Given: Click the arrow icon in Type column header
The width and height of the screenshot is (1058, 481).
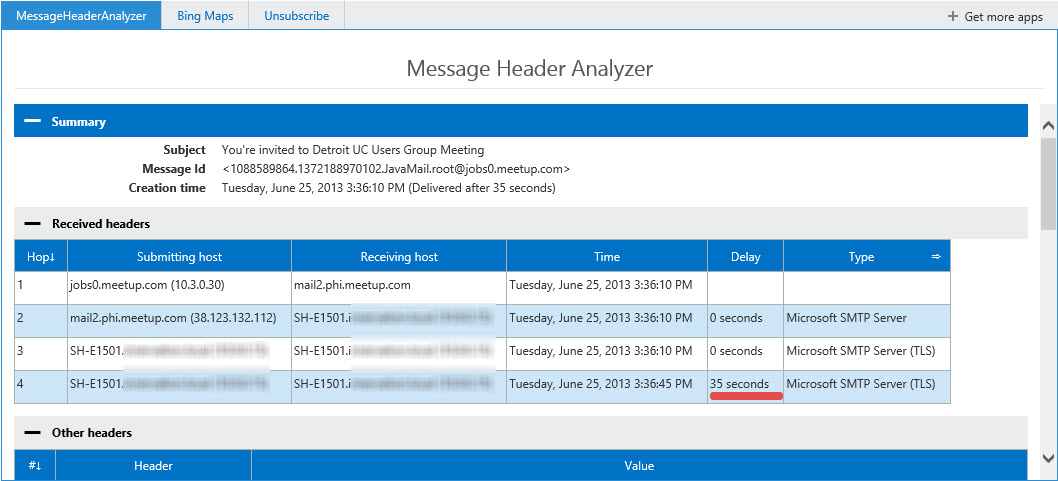Looking at the screenshot, I should [x=936, y=256].
